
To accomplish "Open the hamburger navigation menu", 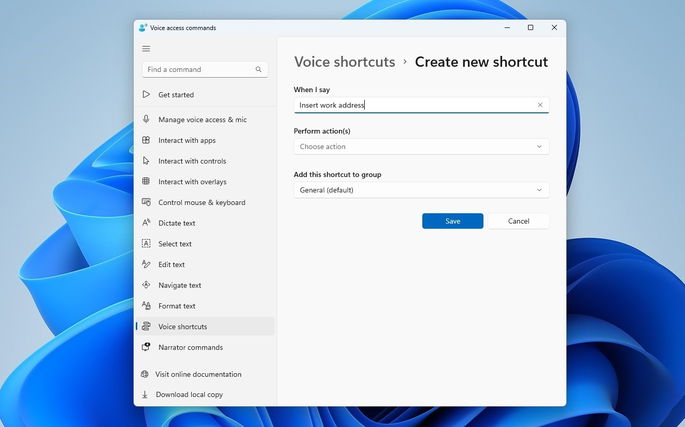I will [146, 48].
